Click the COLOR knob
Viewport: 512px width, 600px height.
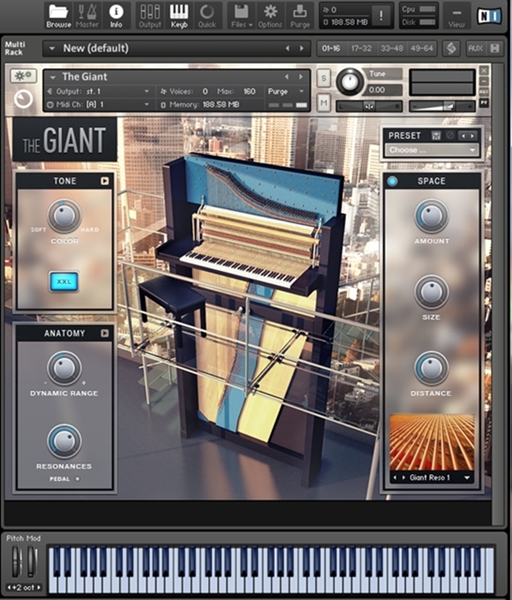pos(64,216)
